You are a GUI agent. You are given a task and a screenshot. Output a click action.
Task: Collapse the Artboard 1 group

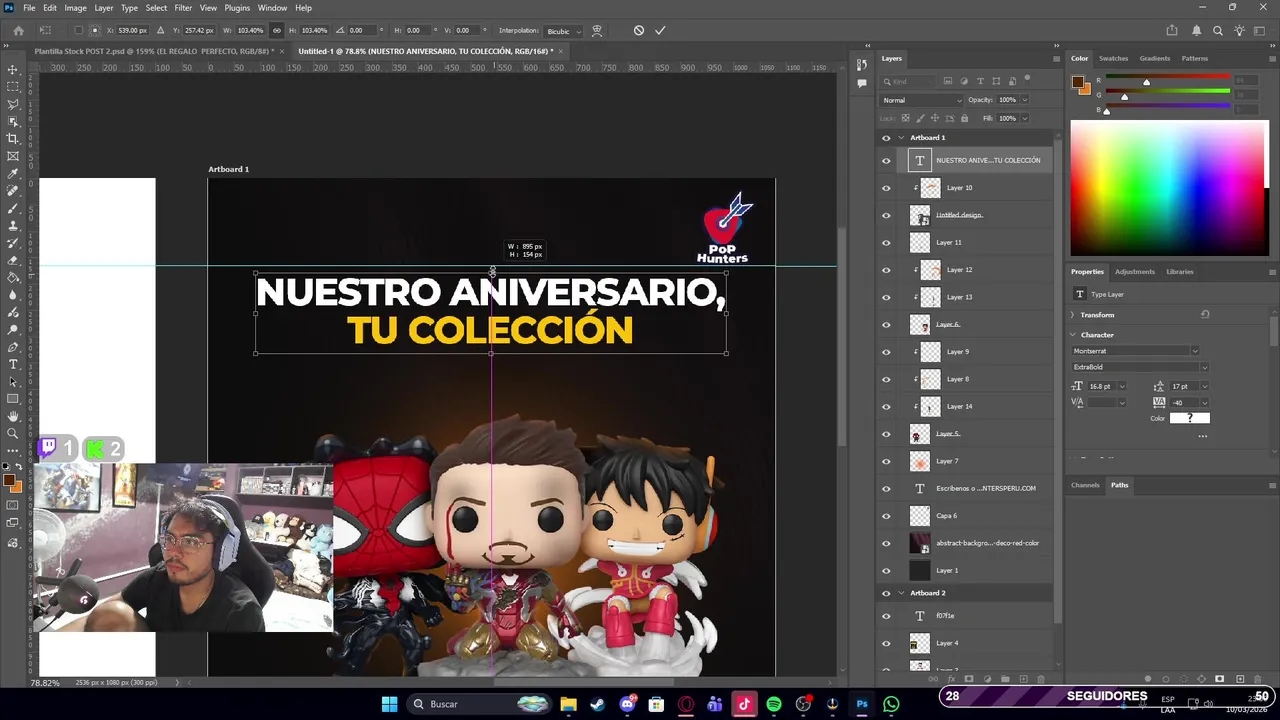point(901,138)
